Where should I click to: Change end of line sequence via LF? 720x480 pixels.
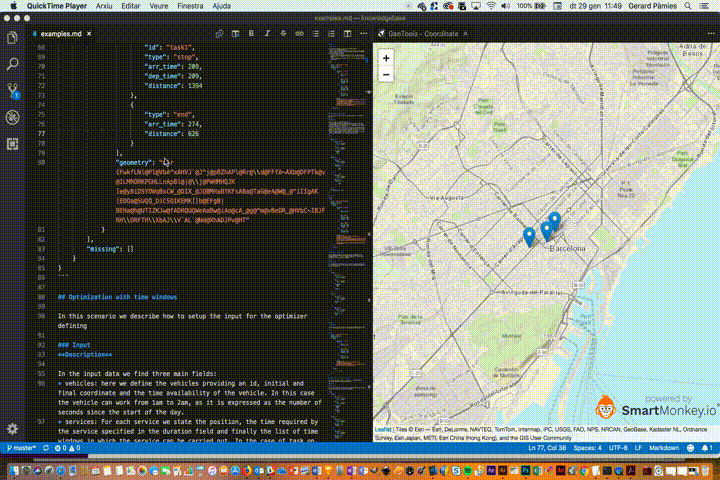point(638,448)
